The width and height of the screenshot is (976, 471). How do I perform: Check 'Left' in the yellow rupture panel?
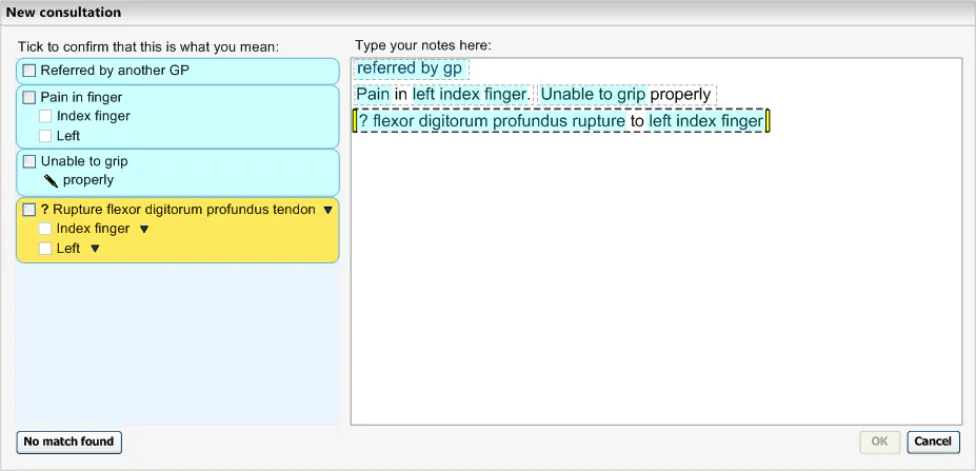pos(45,249)
